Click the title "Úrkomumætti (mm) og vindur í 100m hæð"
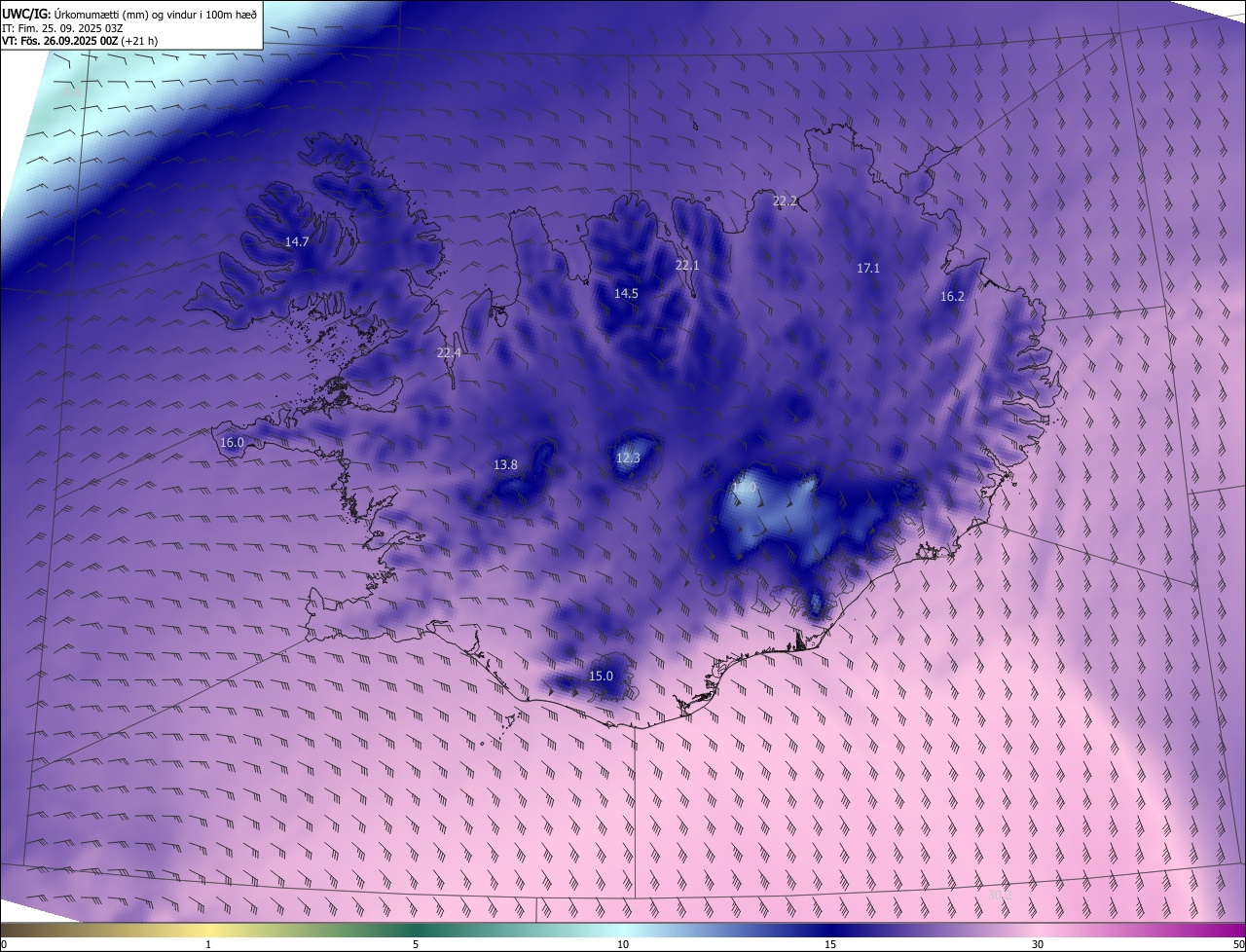 [155, 13]
